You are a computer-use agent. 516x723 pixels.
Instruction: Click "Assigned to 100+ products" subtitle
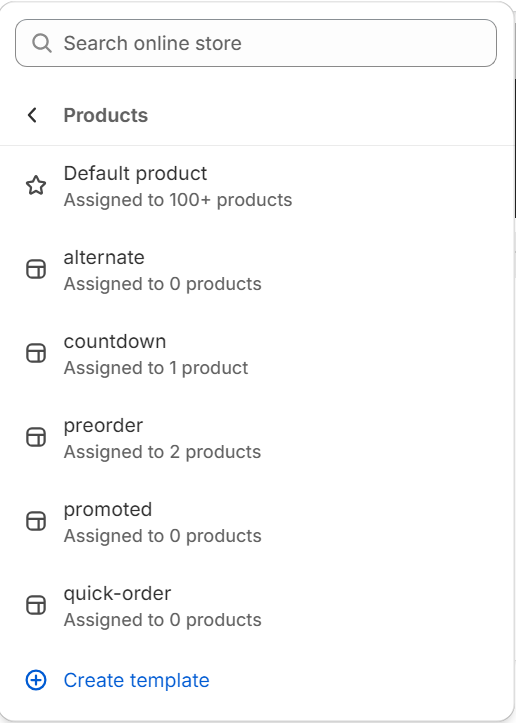[178, 200]
